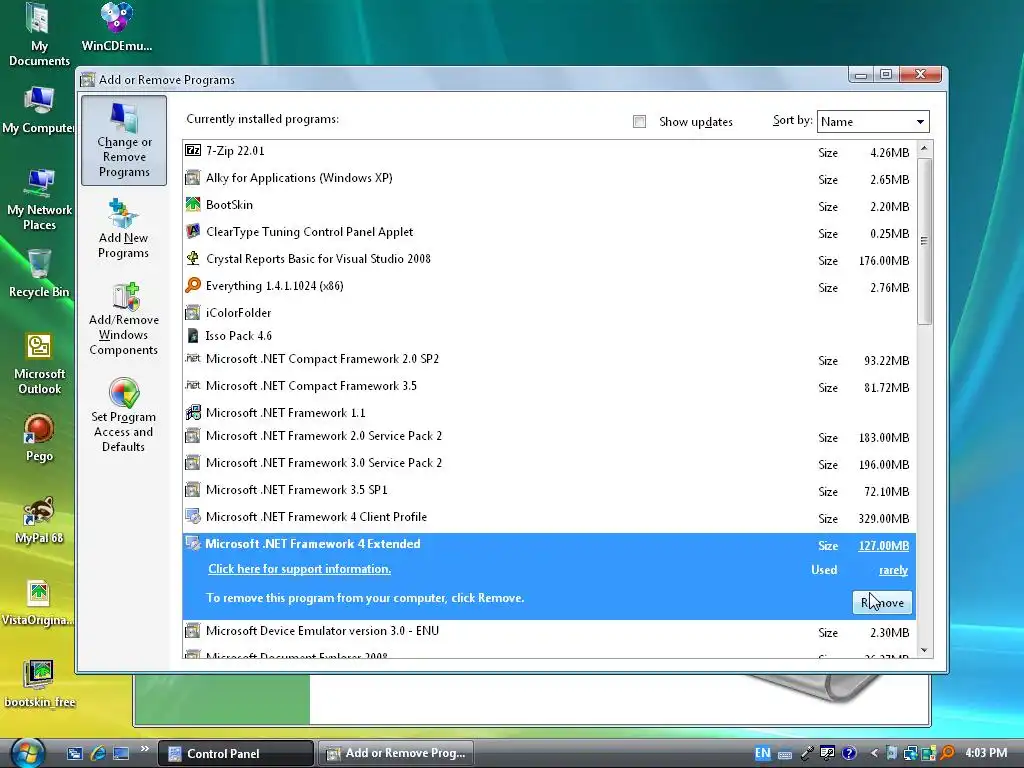1024x768 pixels.
Task: Click the program list scrollbar down arrow
Action: pyautogui.click(x=924, y=650)
